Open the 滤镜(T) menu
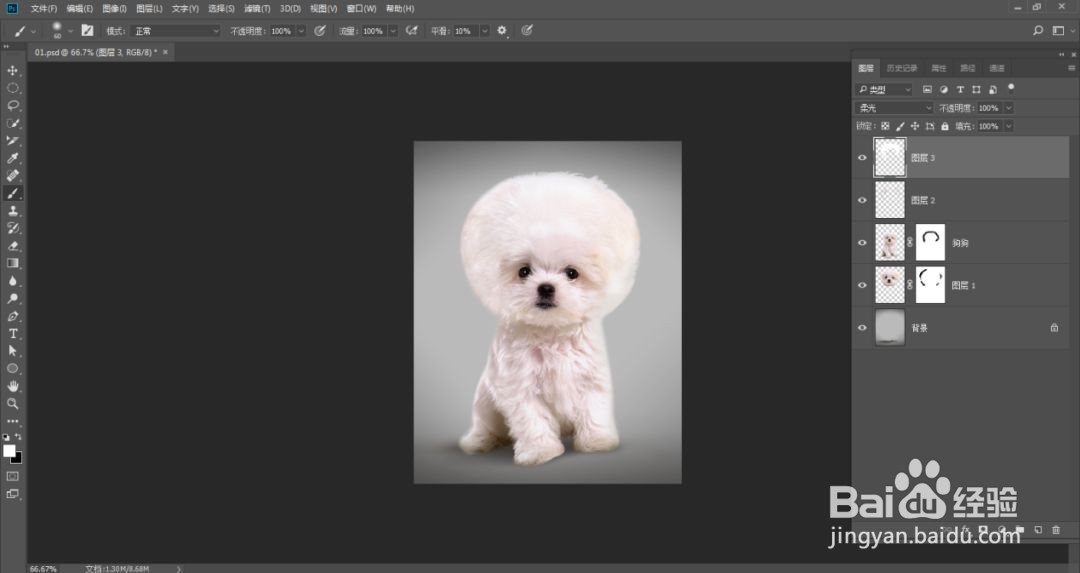 [x=257, y=8]
